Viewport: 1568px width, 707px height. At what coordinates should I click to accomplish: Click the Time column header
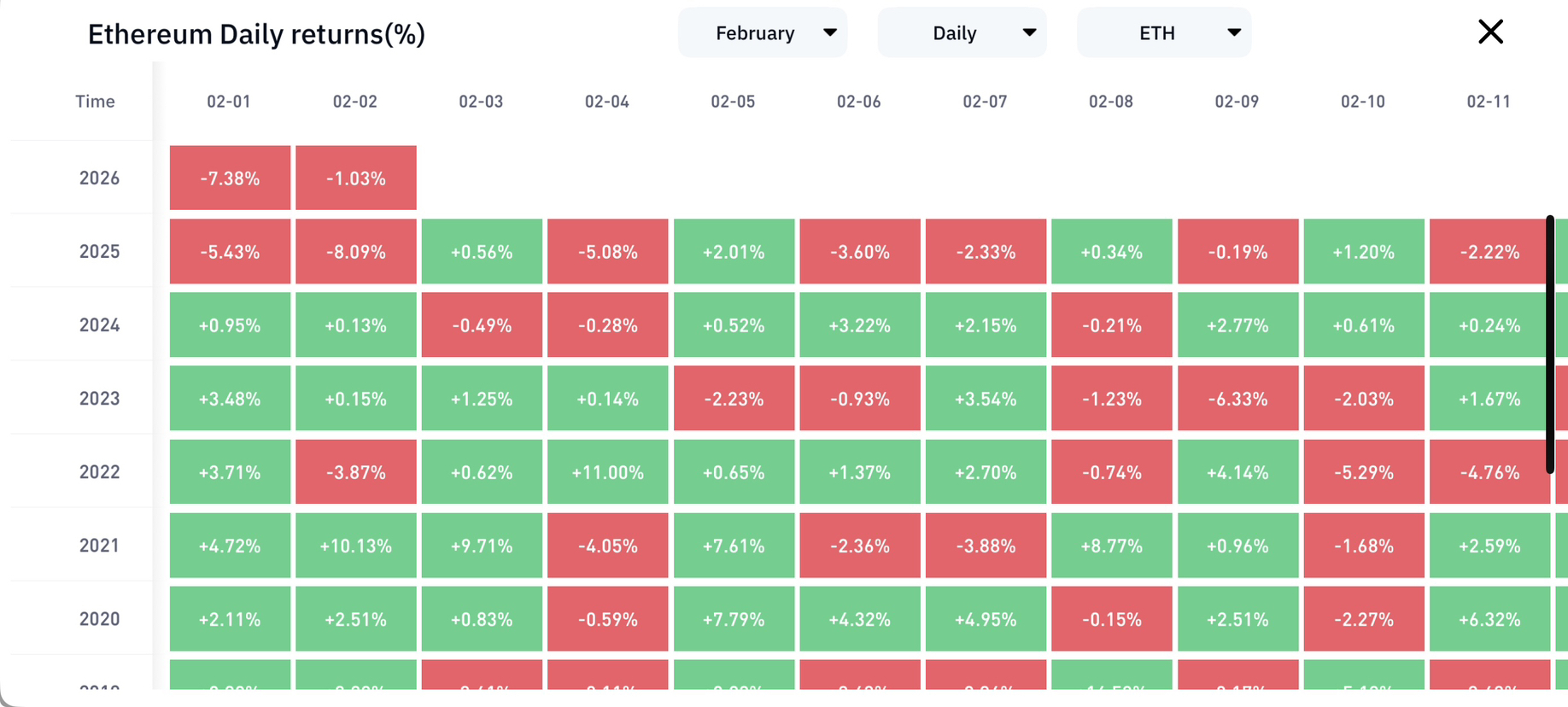[x=95, y=102]
